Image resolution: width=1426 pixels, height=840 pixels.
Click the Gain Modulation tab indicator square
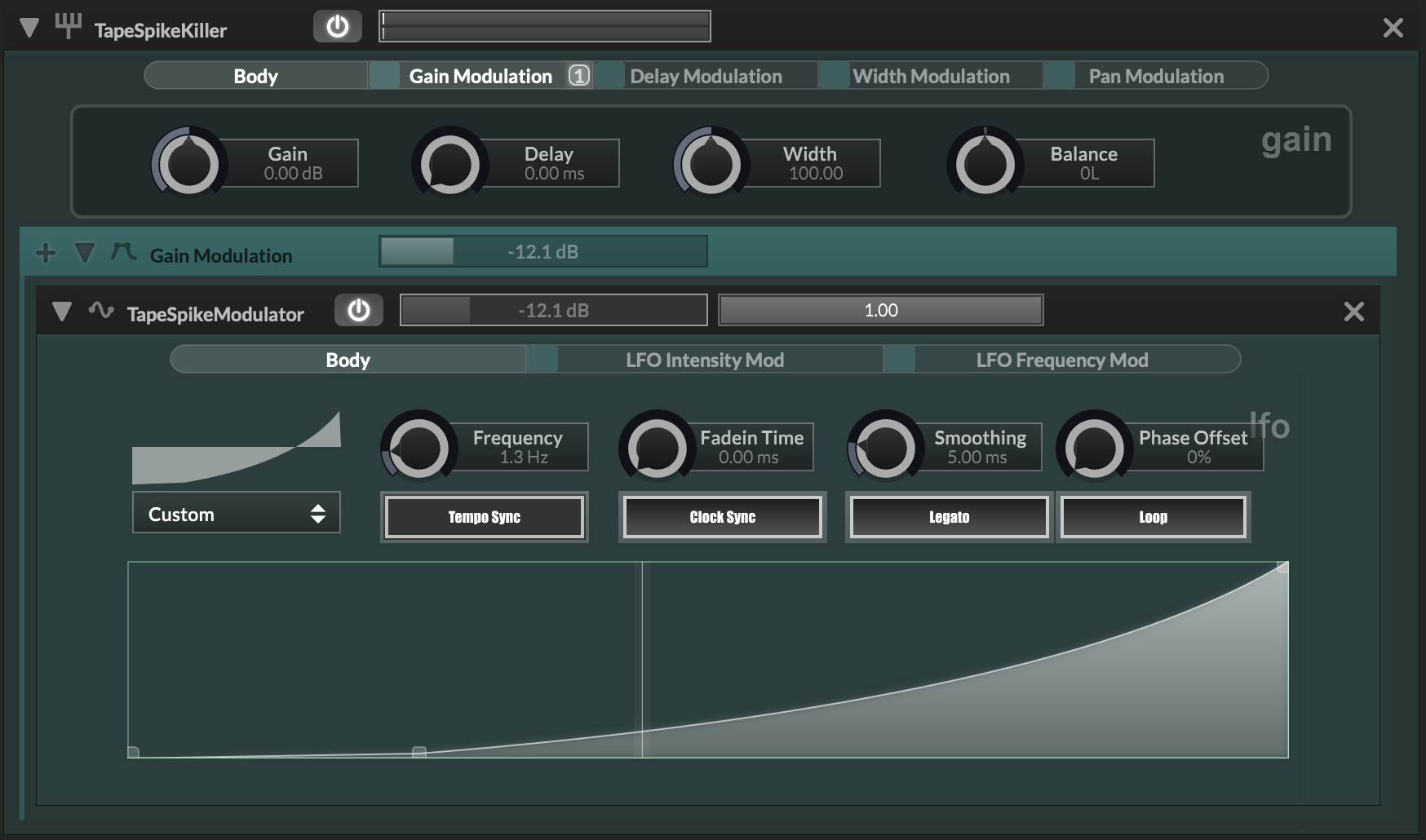click(x=385, y=76)
